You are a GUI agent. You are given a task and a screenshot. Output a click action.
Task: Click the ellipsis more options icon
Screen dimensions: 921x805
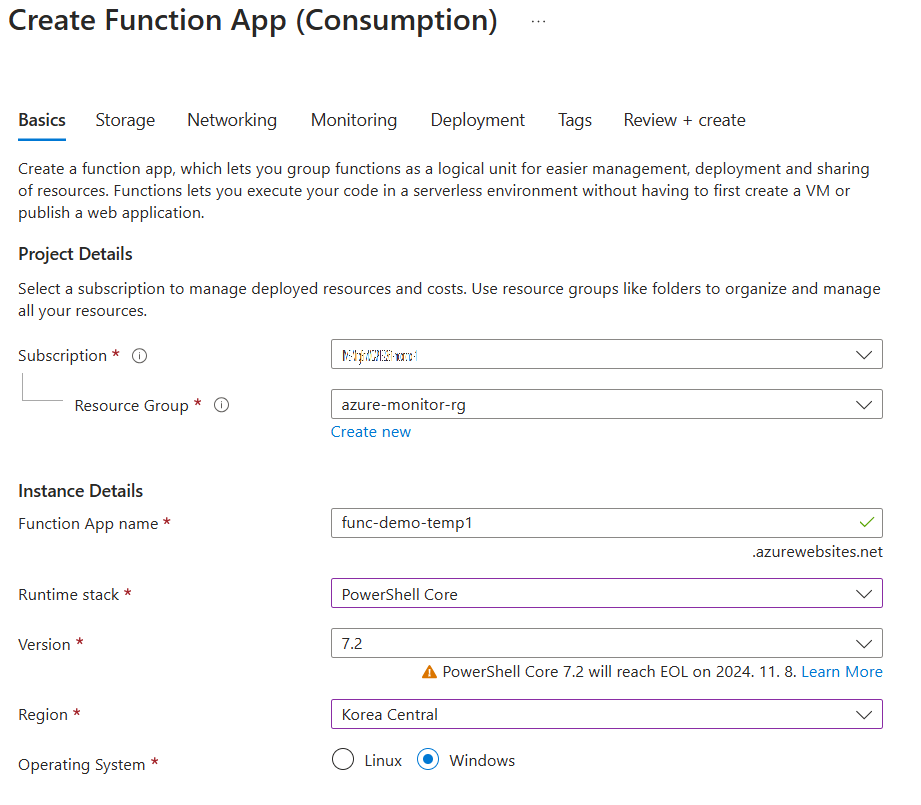click(538, 21)
